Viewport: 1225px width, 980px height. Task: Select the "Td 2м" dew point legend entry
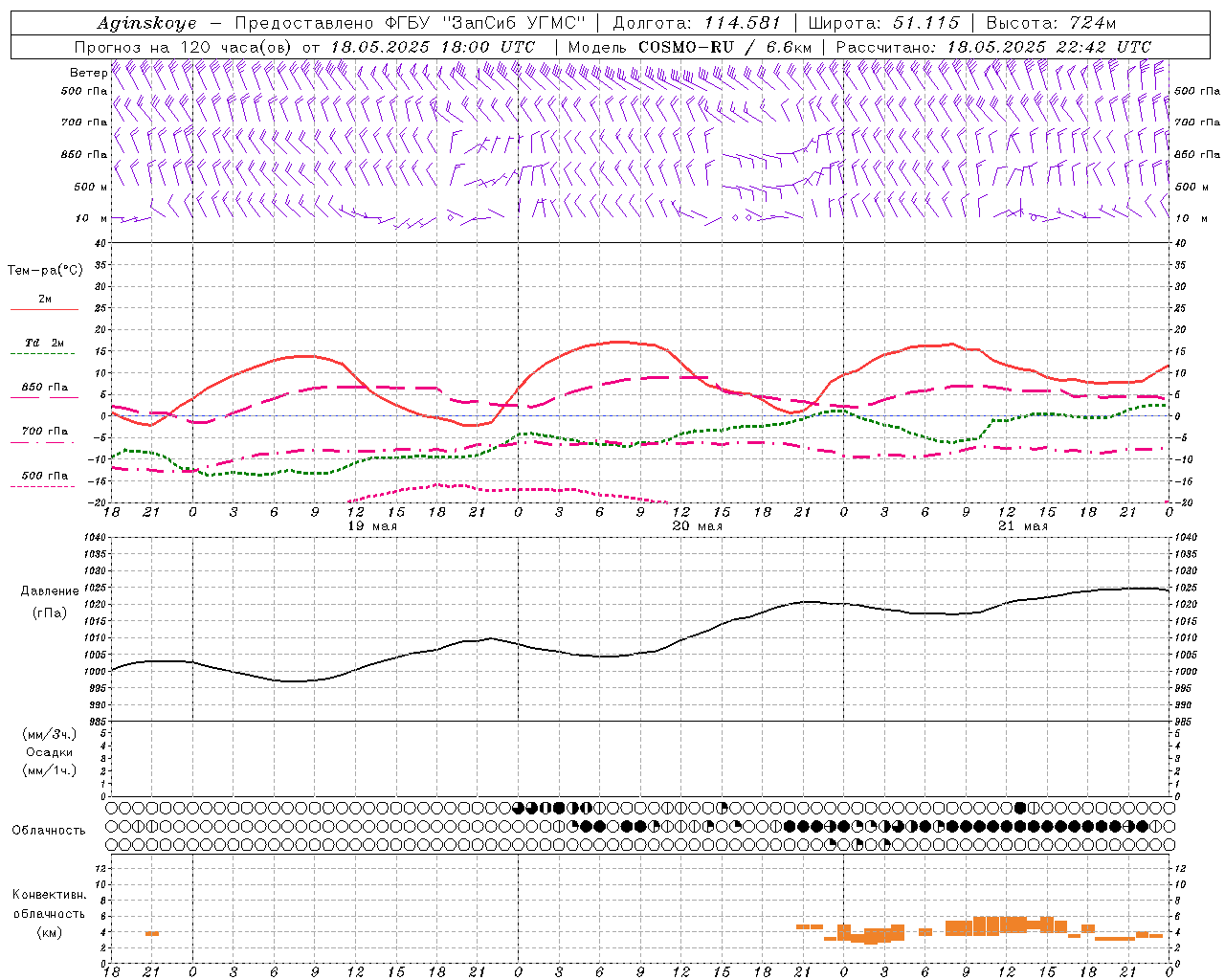(44, 344)
